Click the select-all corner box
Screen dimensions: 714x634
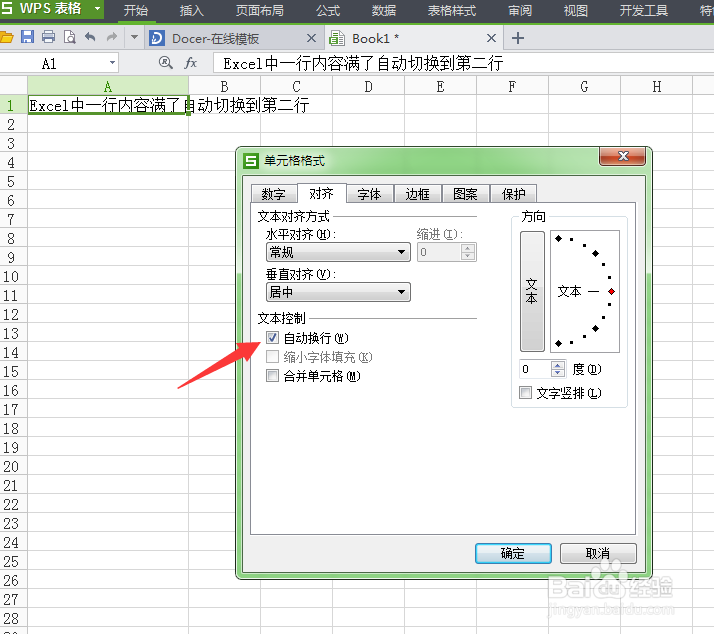(13, 86)
